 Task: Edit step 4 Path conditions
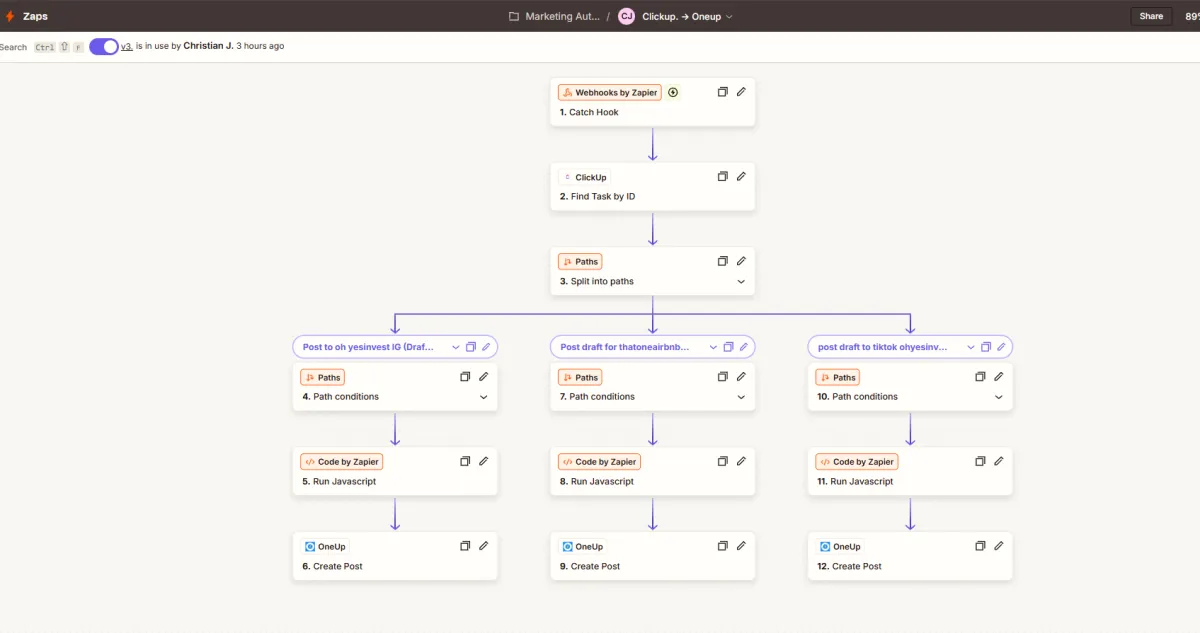tap(483, 377)
